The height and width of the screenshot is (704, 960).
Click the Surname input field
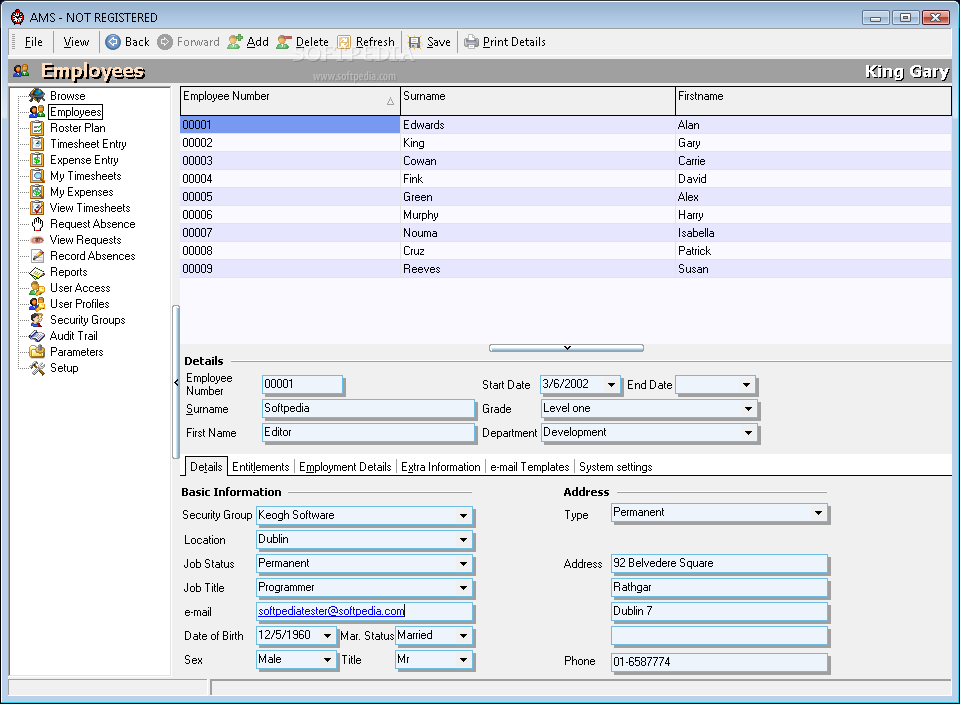coord(368,408)
